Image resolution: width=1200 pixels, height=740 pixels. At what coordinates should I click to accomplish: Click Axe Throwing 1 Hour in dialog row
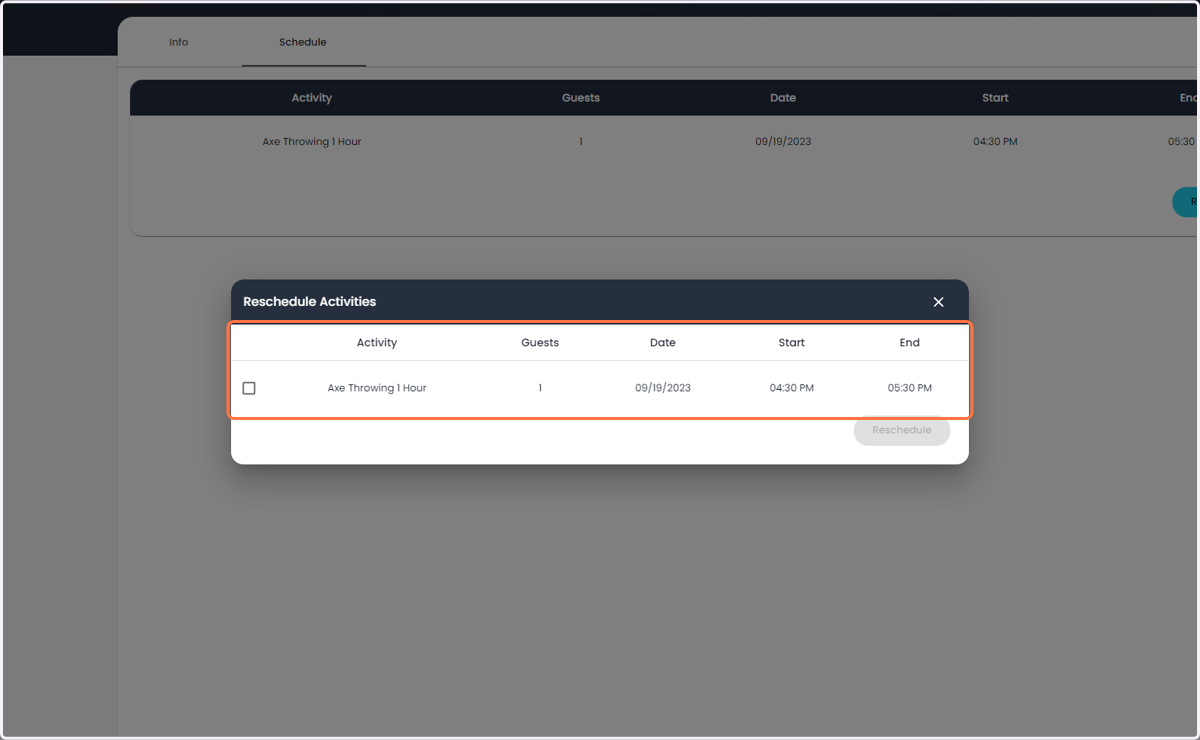tap(377, 388)
